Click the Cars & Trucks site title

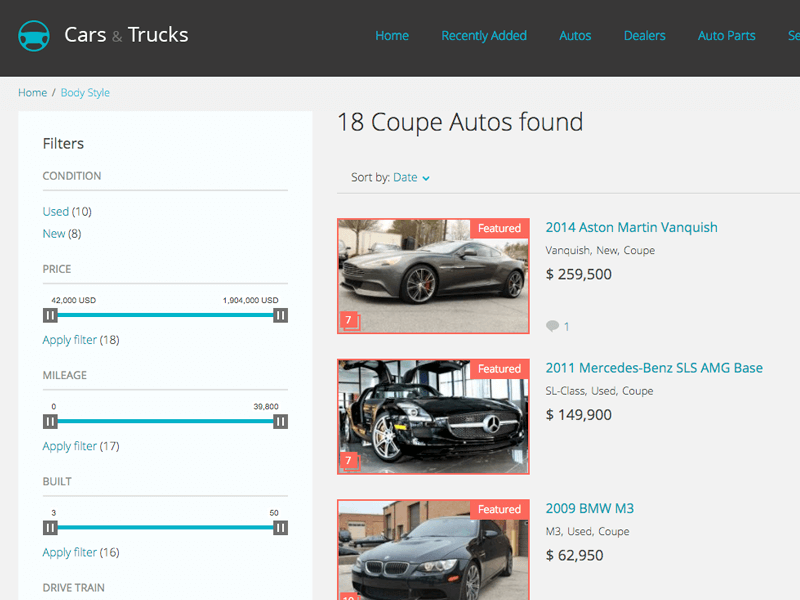[x=126, y=35]
